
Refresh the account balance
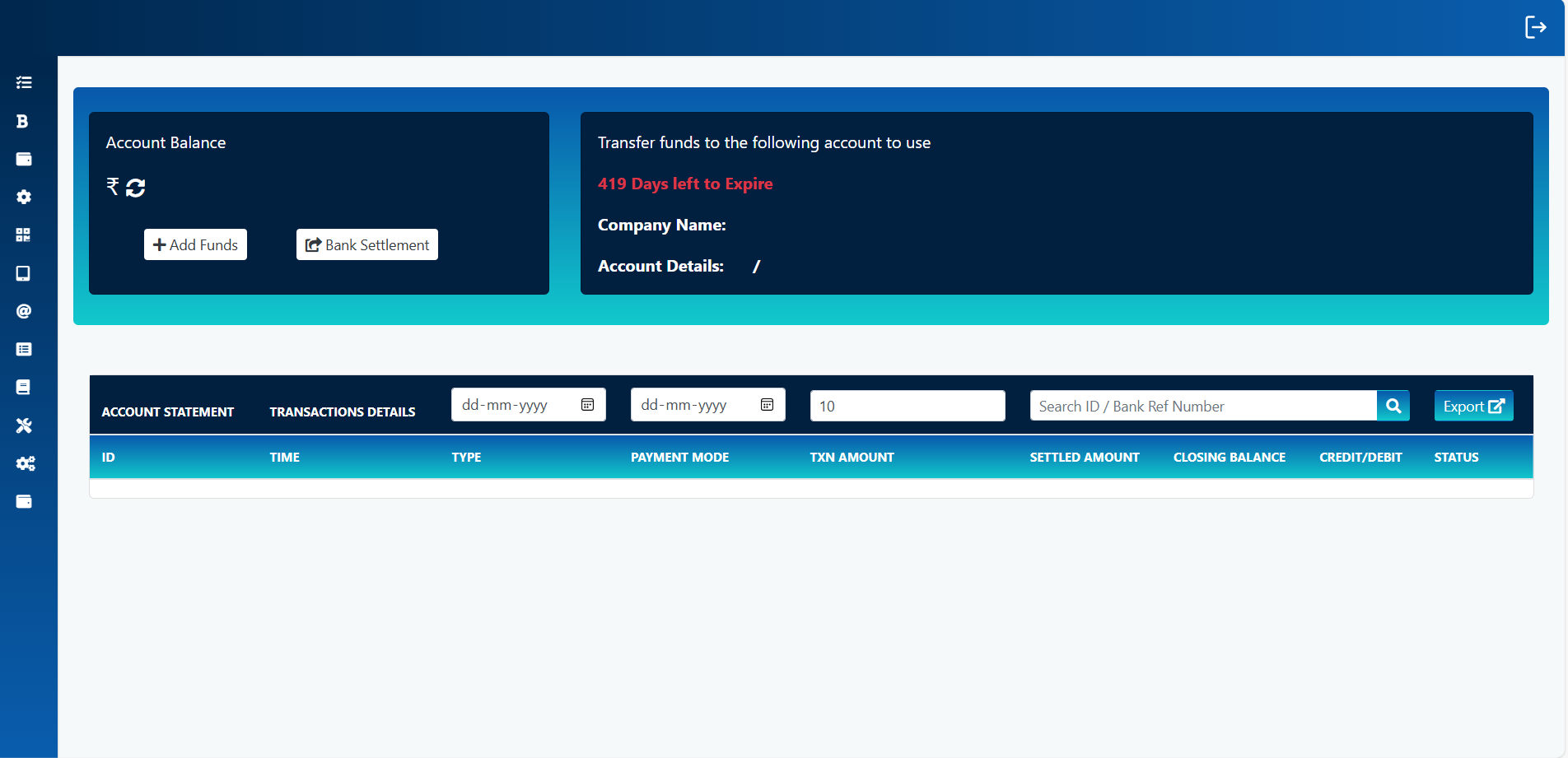tap(136, 188)
